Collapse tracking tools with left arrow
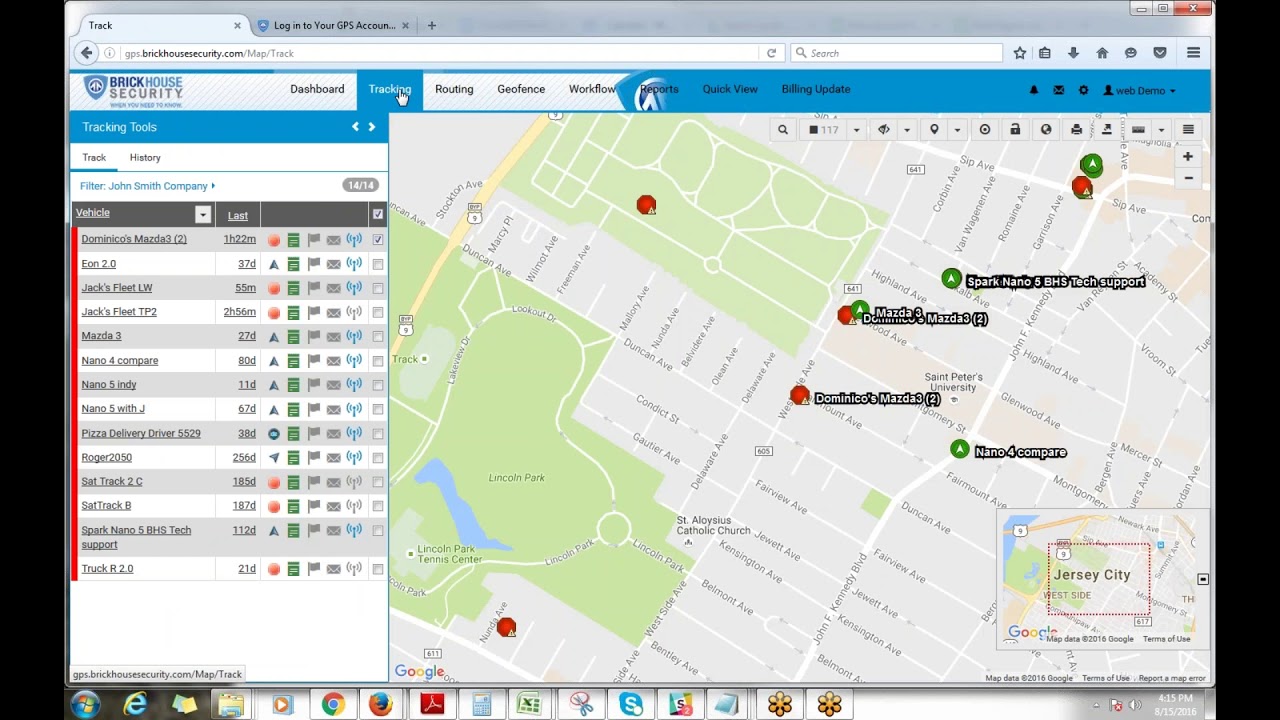 tap(355, 127)
